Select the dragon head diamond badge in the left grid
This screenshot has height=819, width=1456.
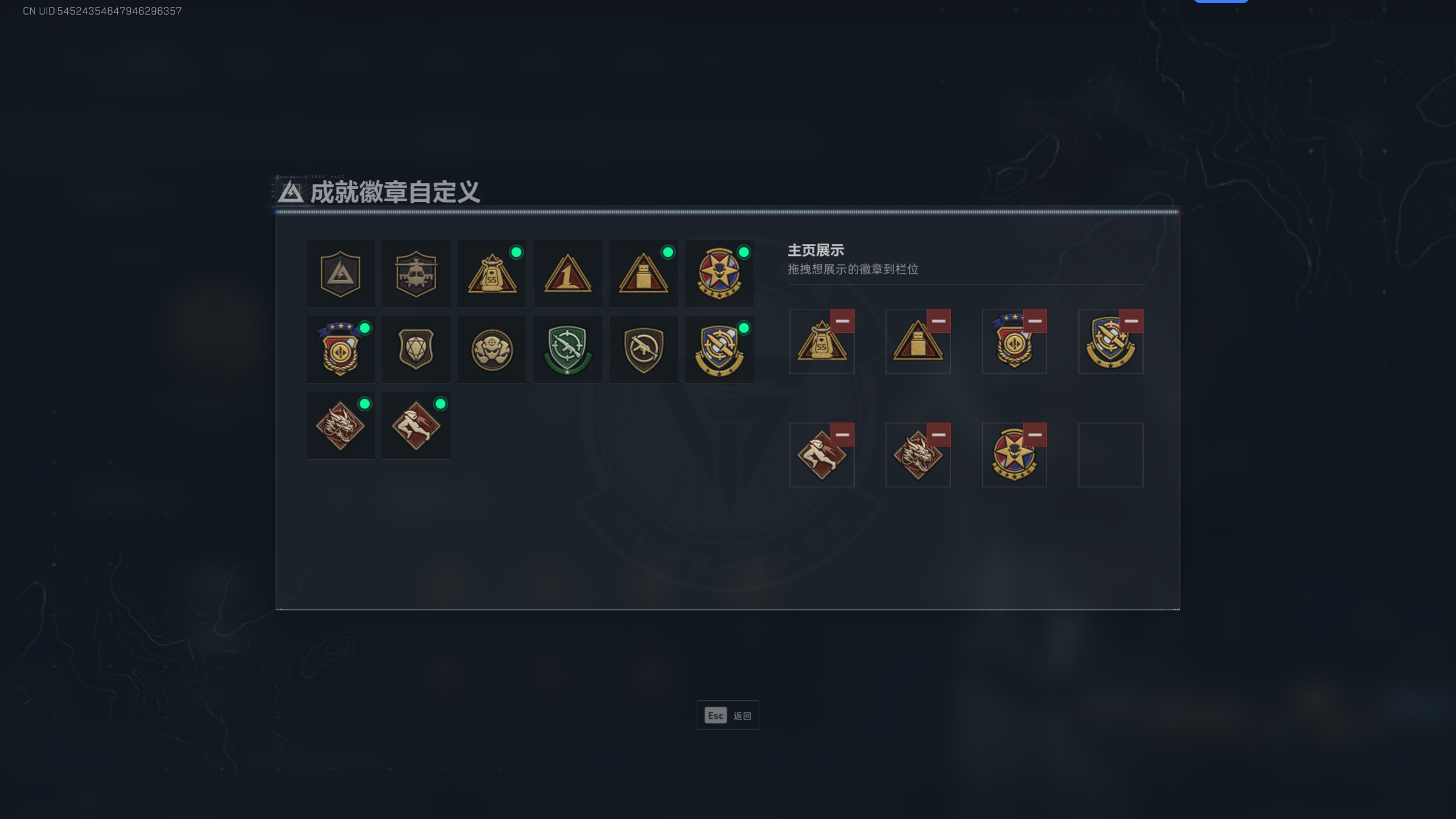pos(340,425)
